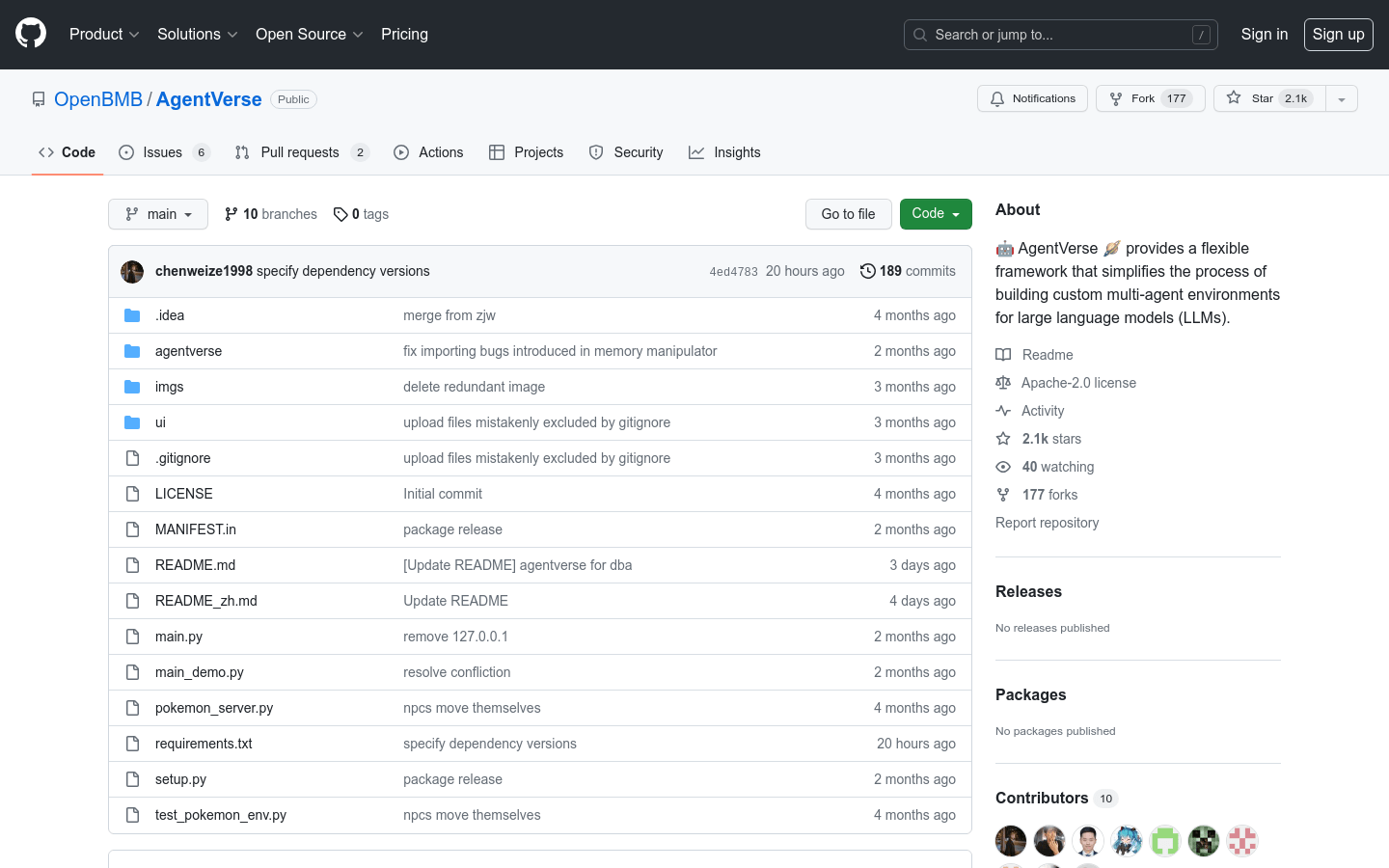
Task: View the 2.1k stars link
Action: click(1039, 439)
